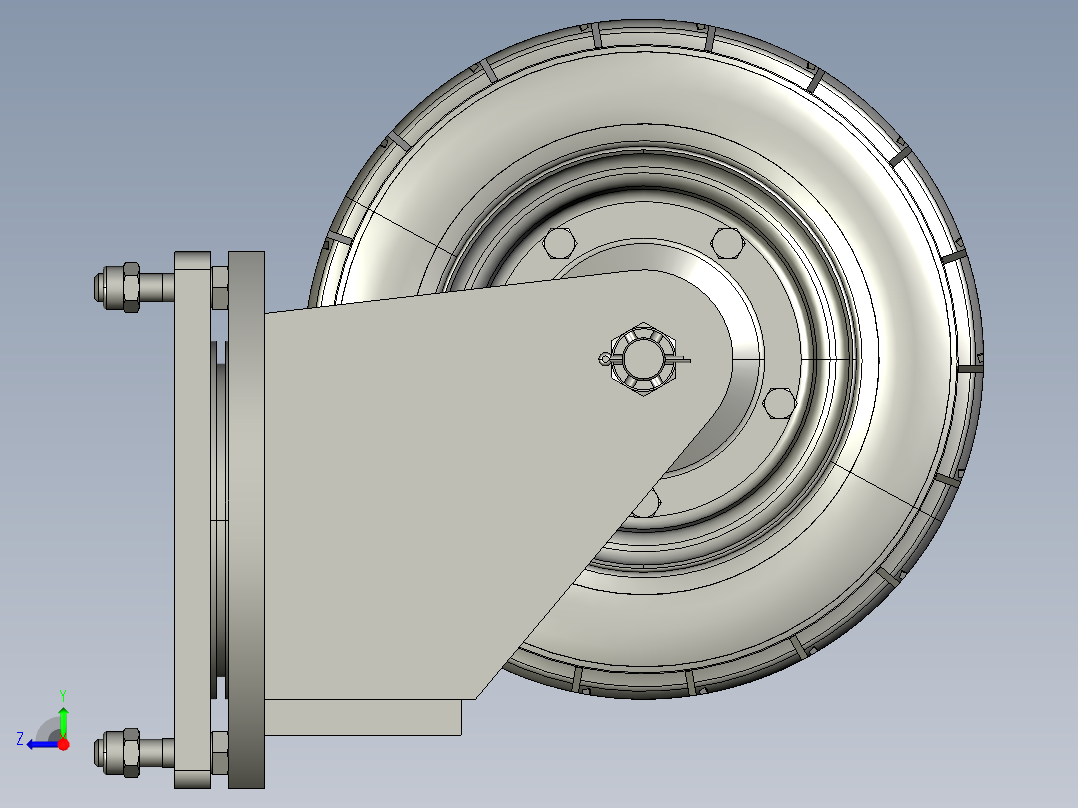Select the swivel flange plate next to the fork

pyautogui.click(x=246, y=520)
